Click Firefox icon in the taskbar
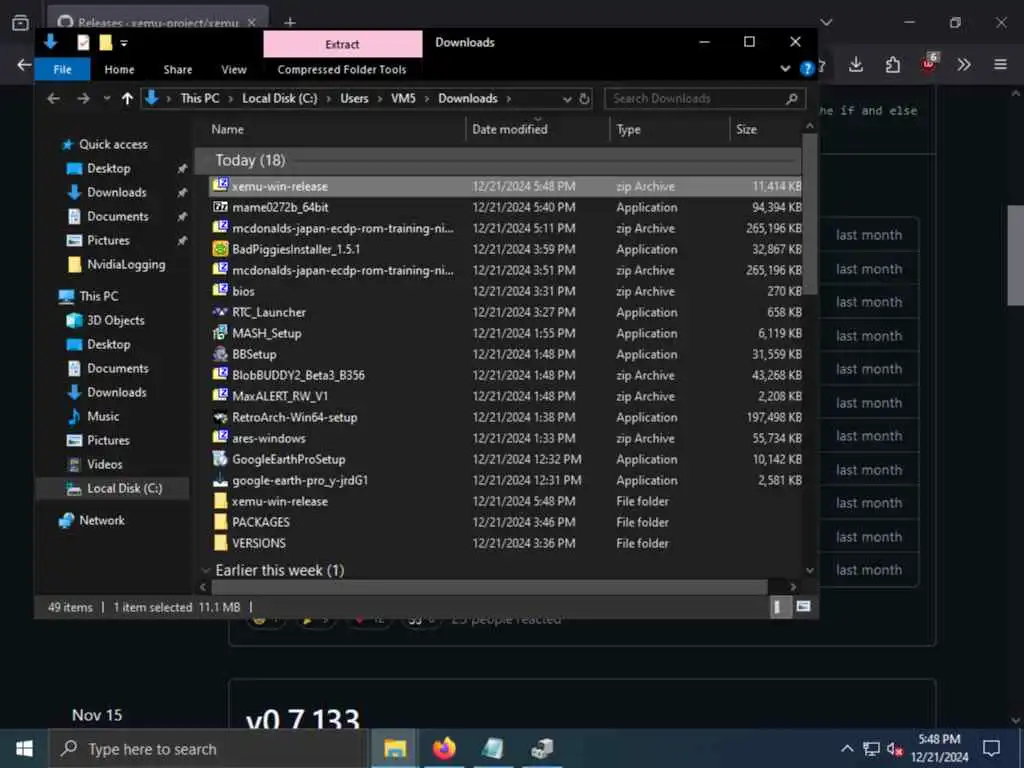 (443, 748)
